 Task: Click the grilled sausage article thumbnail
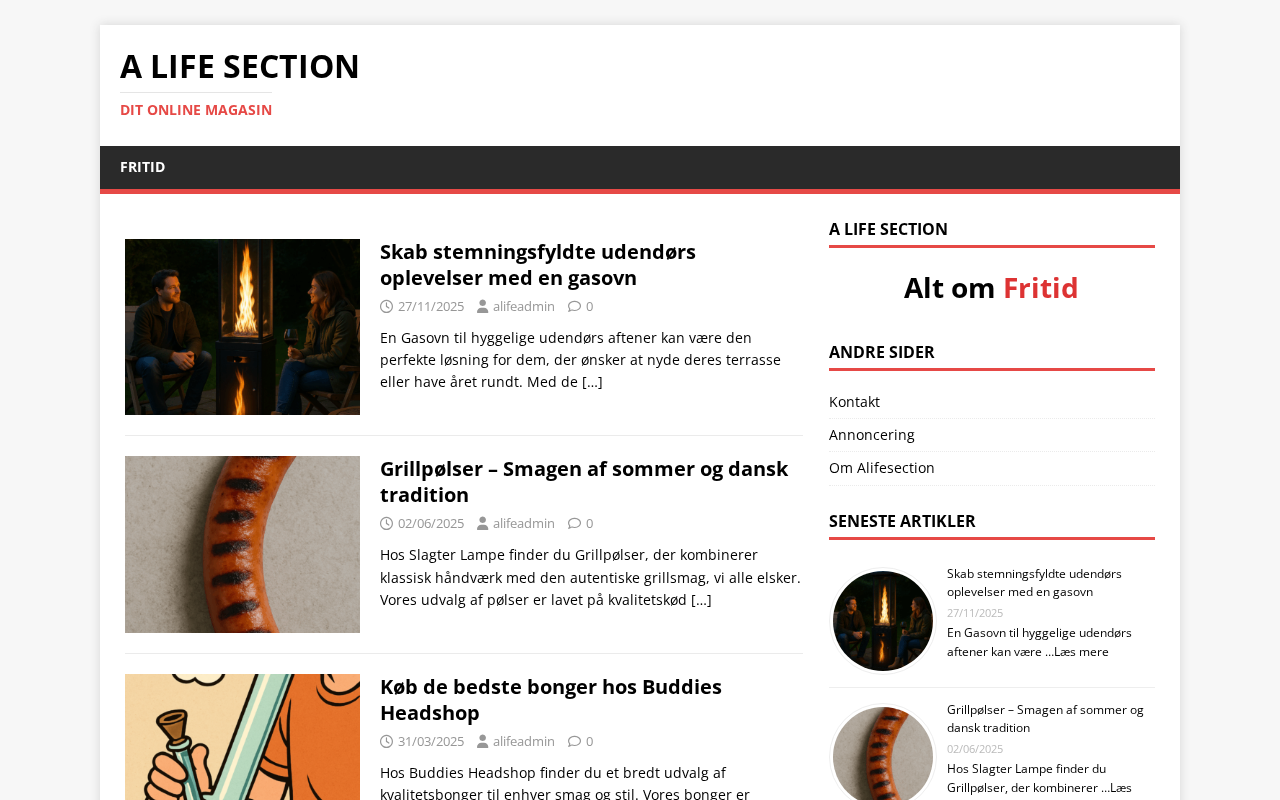pyautogui.click(x=242, y=544)
